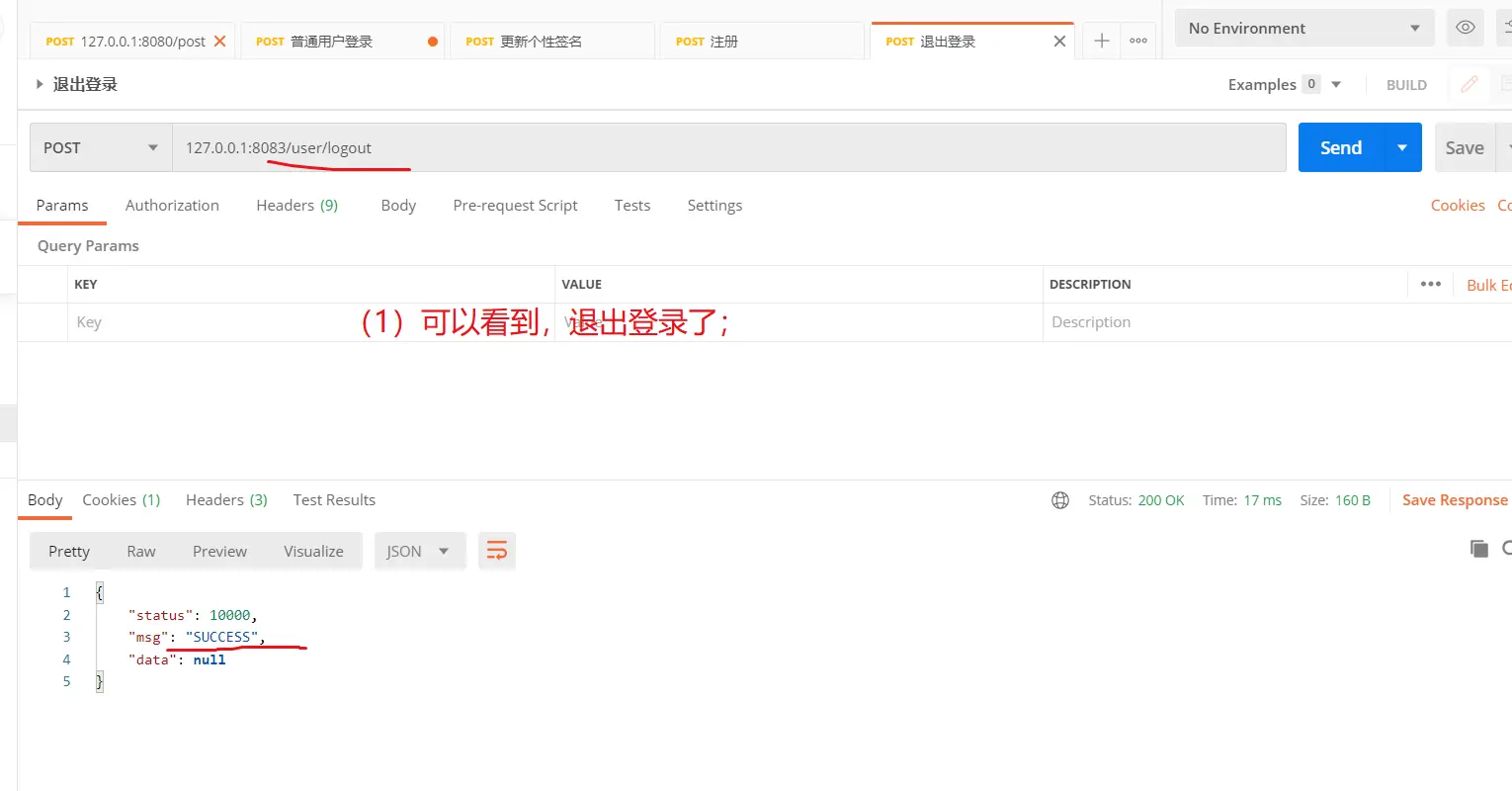Viewport: 1512px width, 791px height.
Task: Switch to Raw response view
Action: point(141,551)
